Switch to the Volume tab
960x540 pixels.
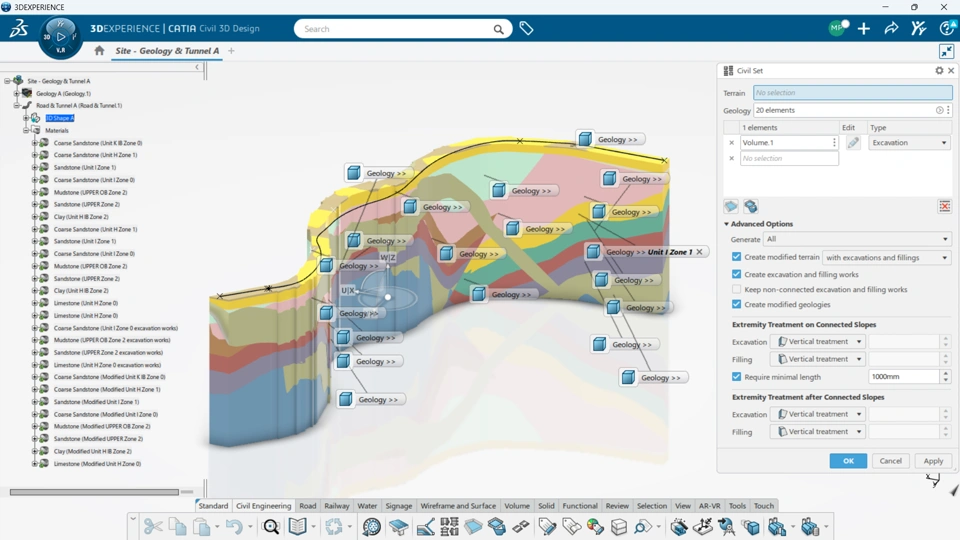coord(517,506)
